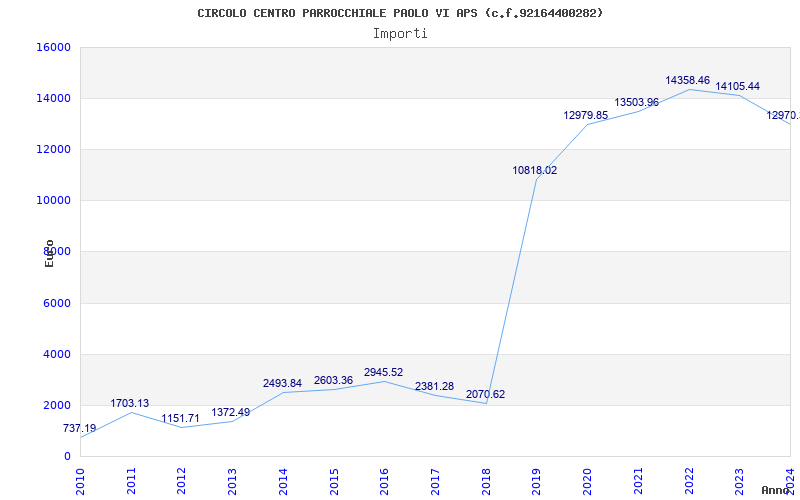The height and width of the screenshot is (500, 800).
Task: Click the 0 y-axis tick label
Action: 67,456
